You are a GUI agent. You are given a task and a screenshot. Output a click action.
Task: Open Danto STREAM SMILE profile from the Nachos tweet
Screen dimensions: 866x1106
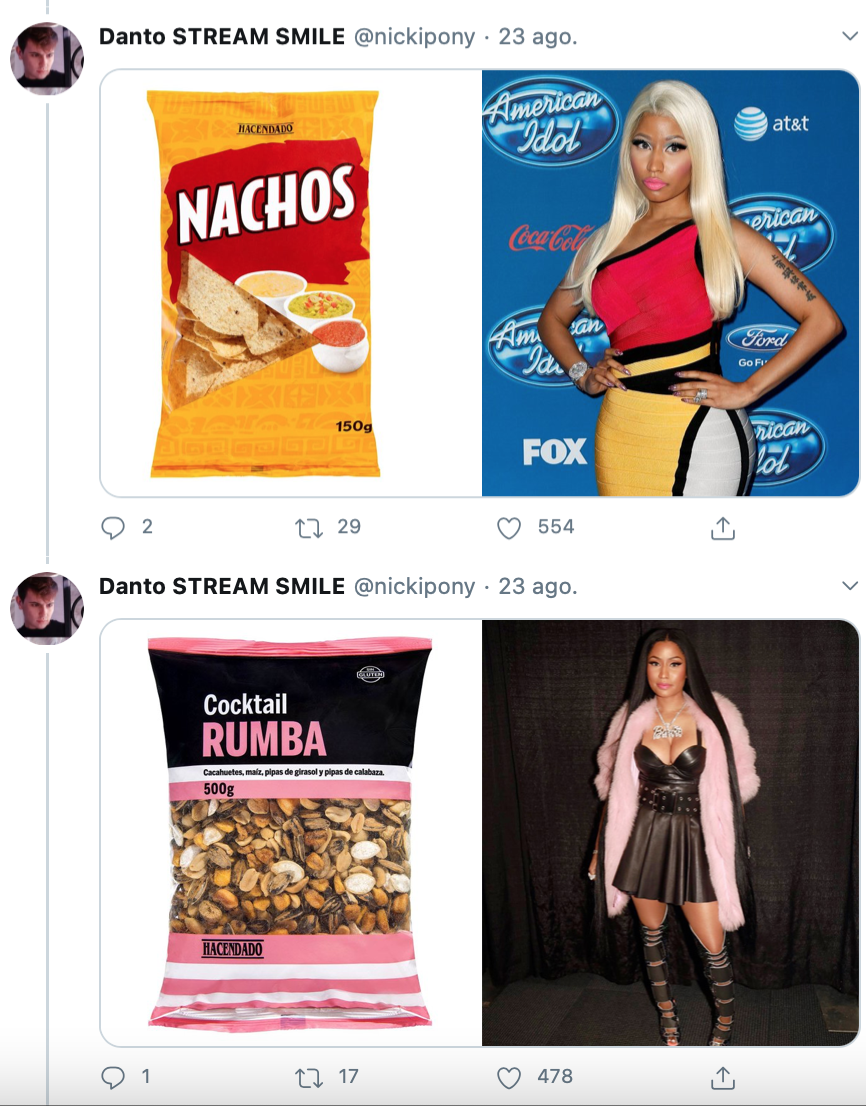[x=222, y=37]
